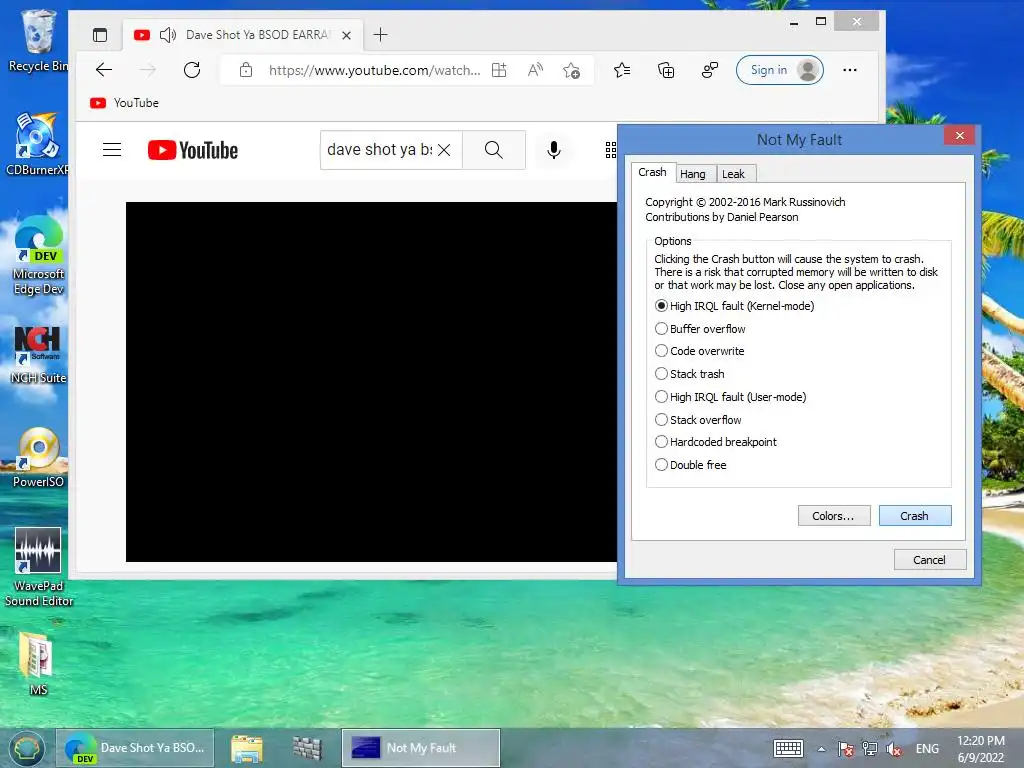Screen dimensions: 1024x768
Task: Select the Stack trash option
Action: coord(690,374)
